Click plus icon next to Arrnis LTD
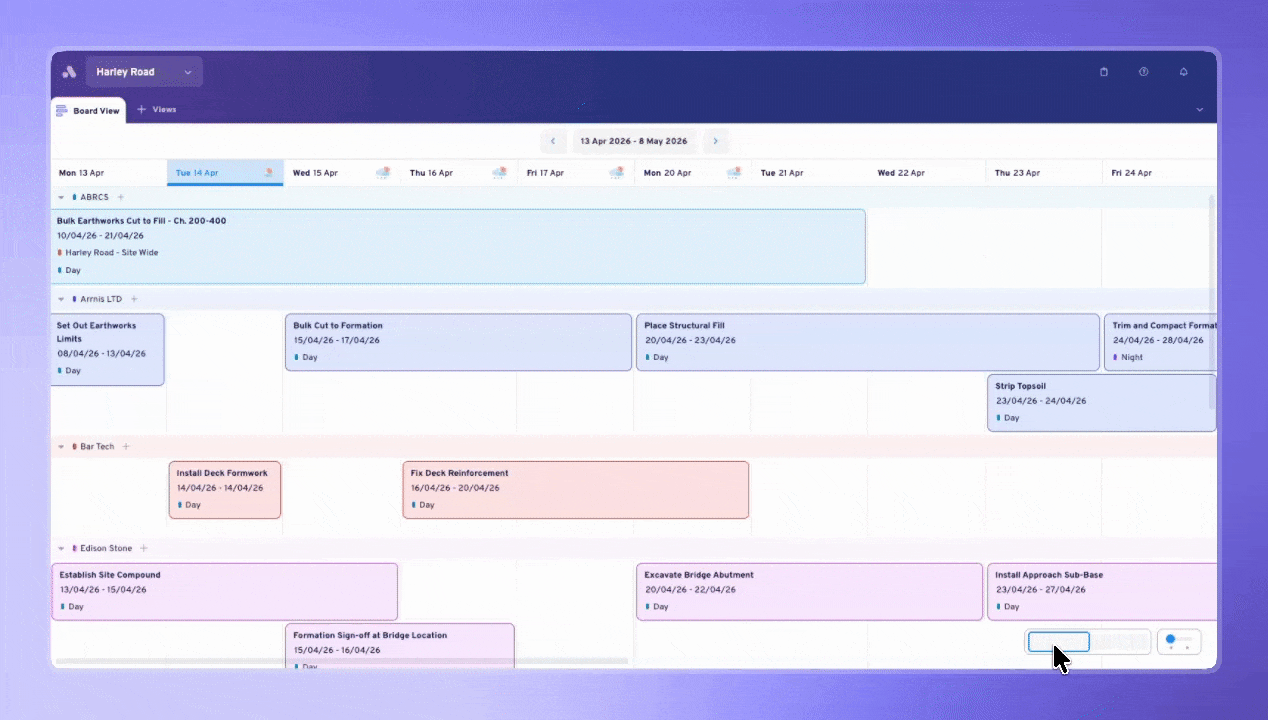This screenshot has width=1268, height=720. click(134, 299)
